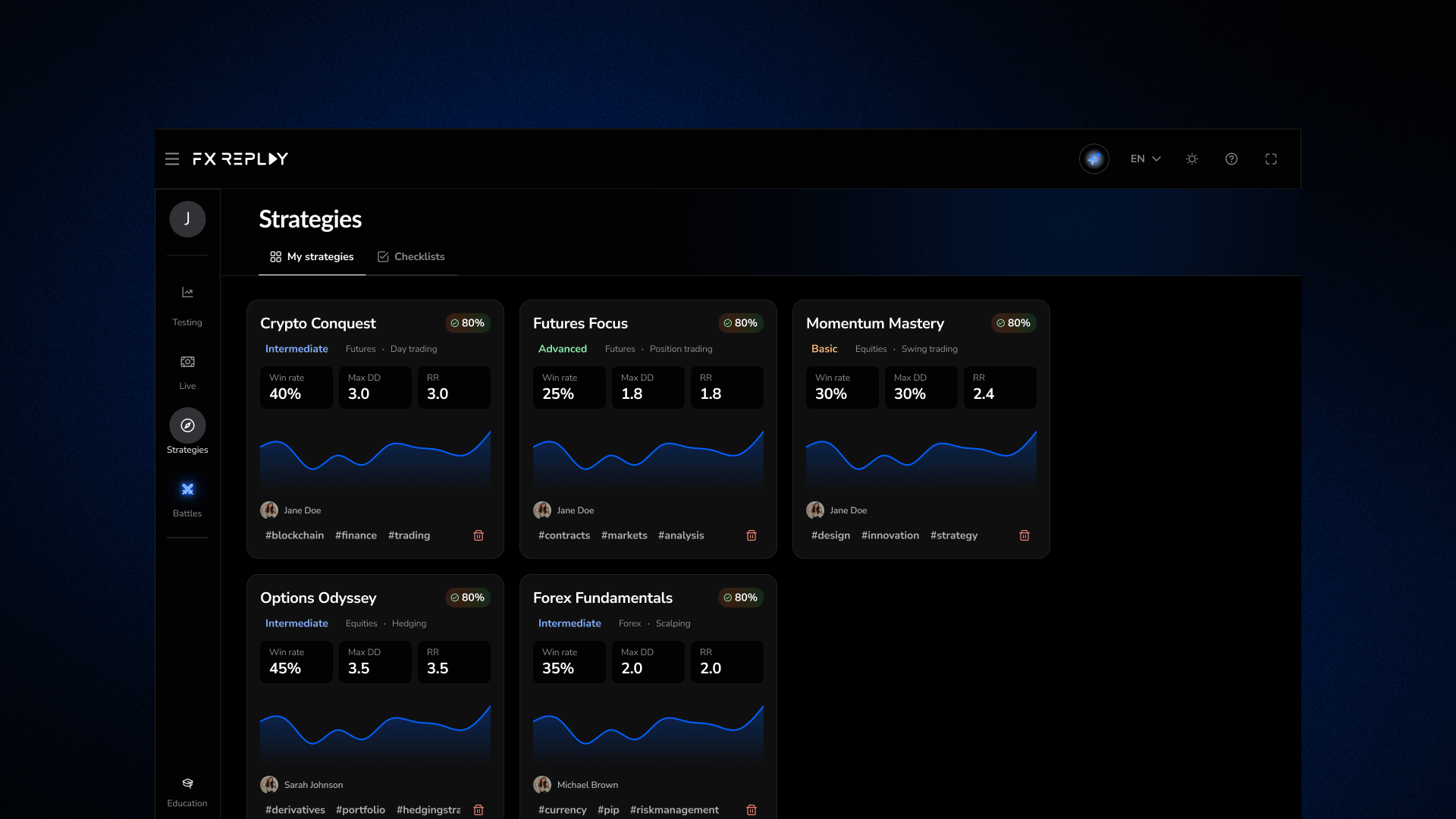Enter fullscreen mode via top-right icon
The width and height of the screenshot is (1456, 819).
[1271, 159]
